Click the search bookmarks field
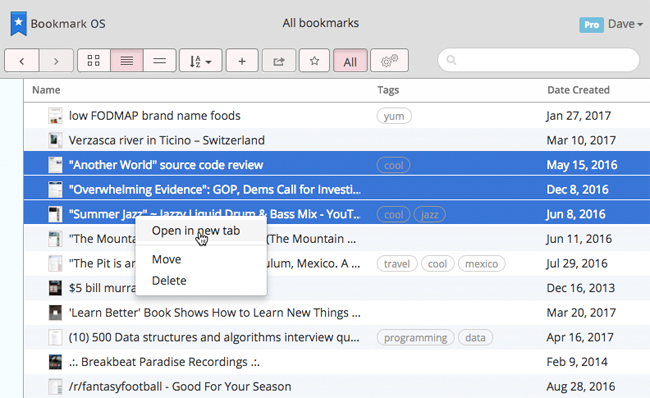The width and height of the screenshot is (650, 398). (x=538, y=60)
